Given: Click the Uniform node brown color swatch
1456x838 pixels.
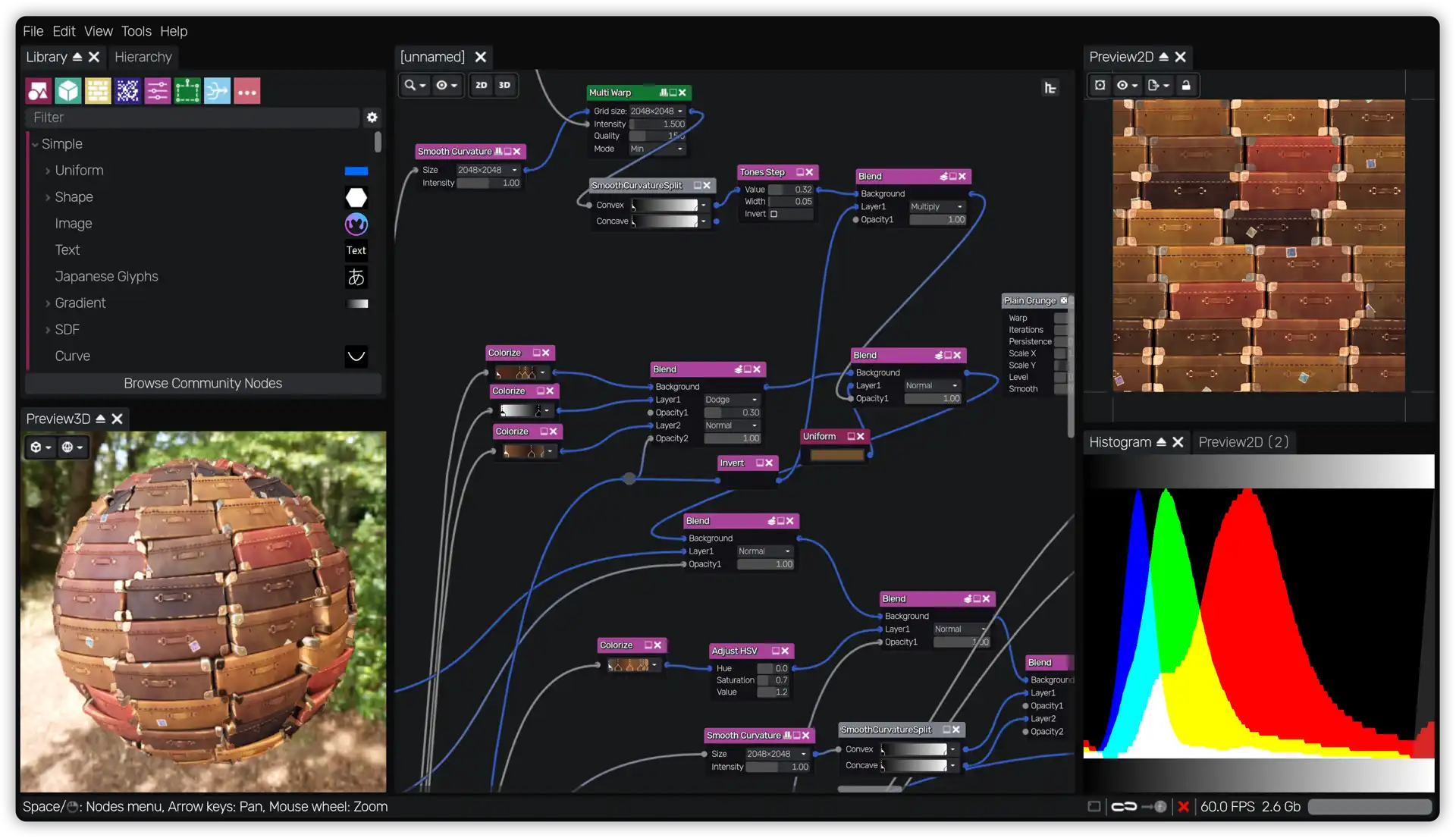Looking at the screenshot, I should point(836,455).
